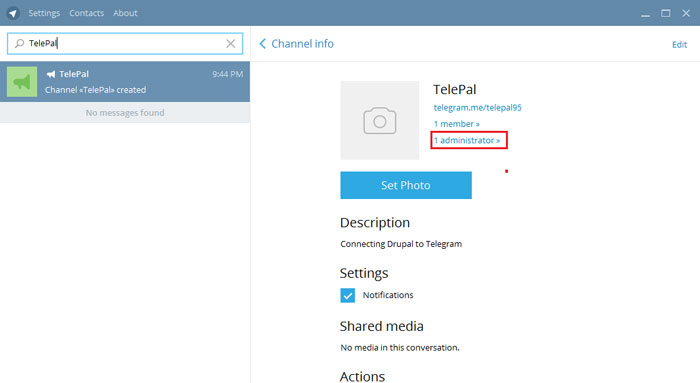700x383 pixels.
Task: Click the Telegram paper plane logo
Action: [13, 13]
